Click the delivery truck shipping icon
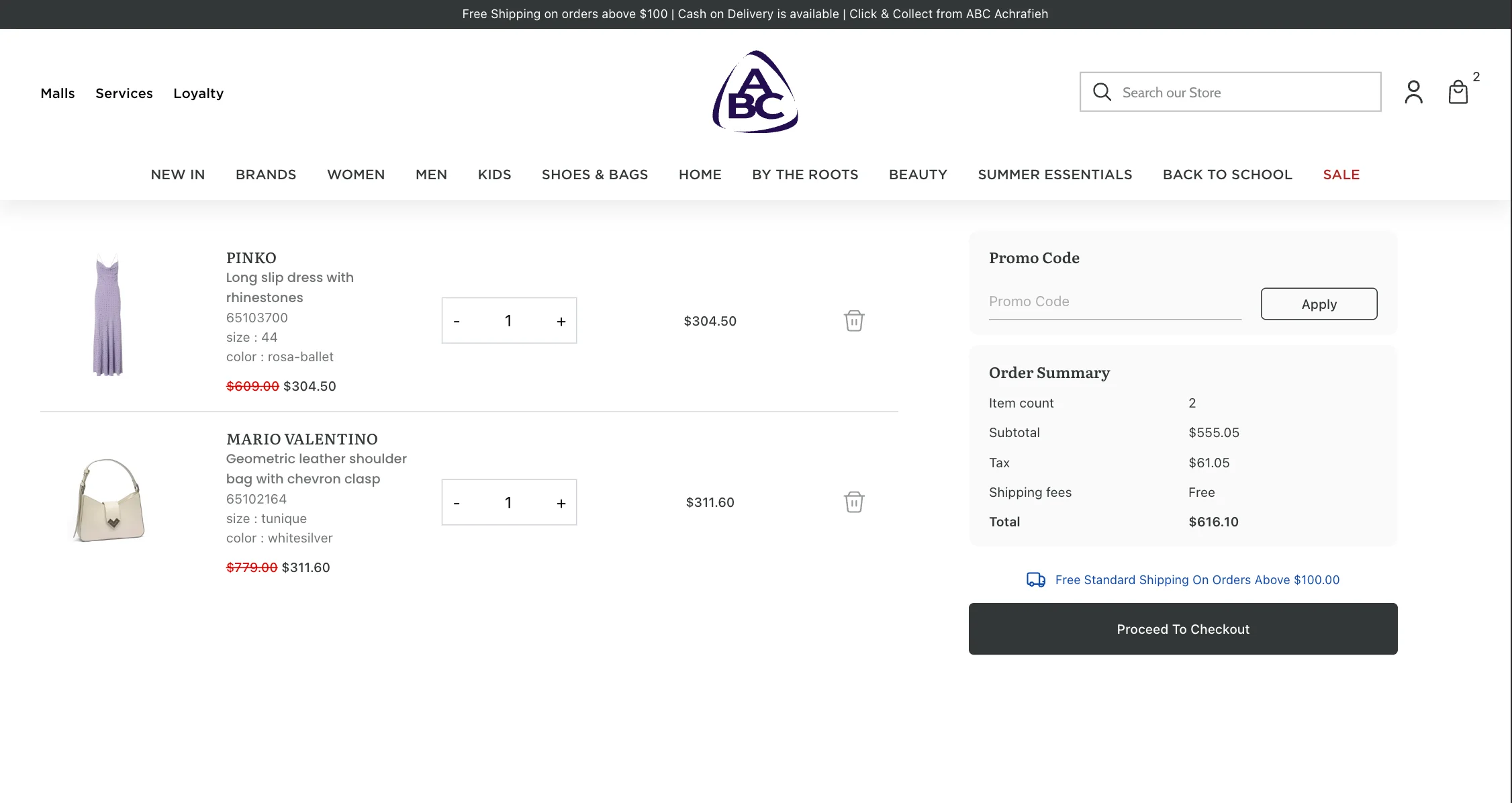The width and height of the screenshot is (1512, 803). pyautogui.click(x=1036, y=579)
